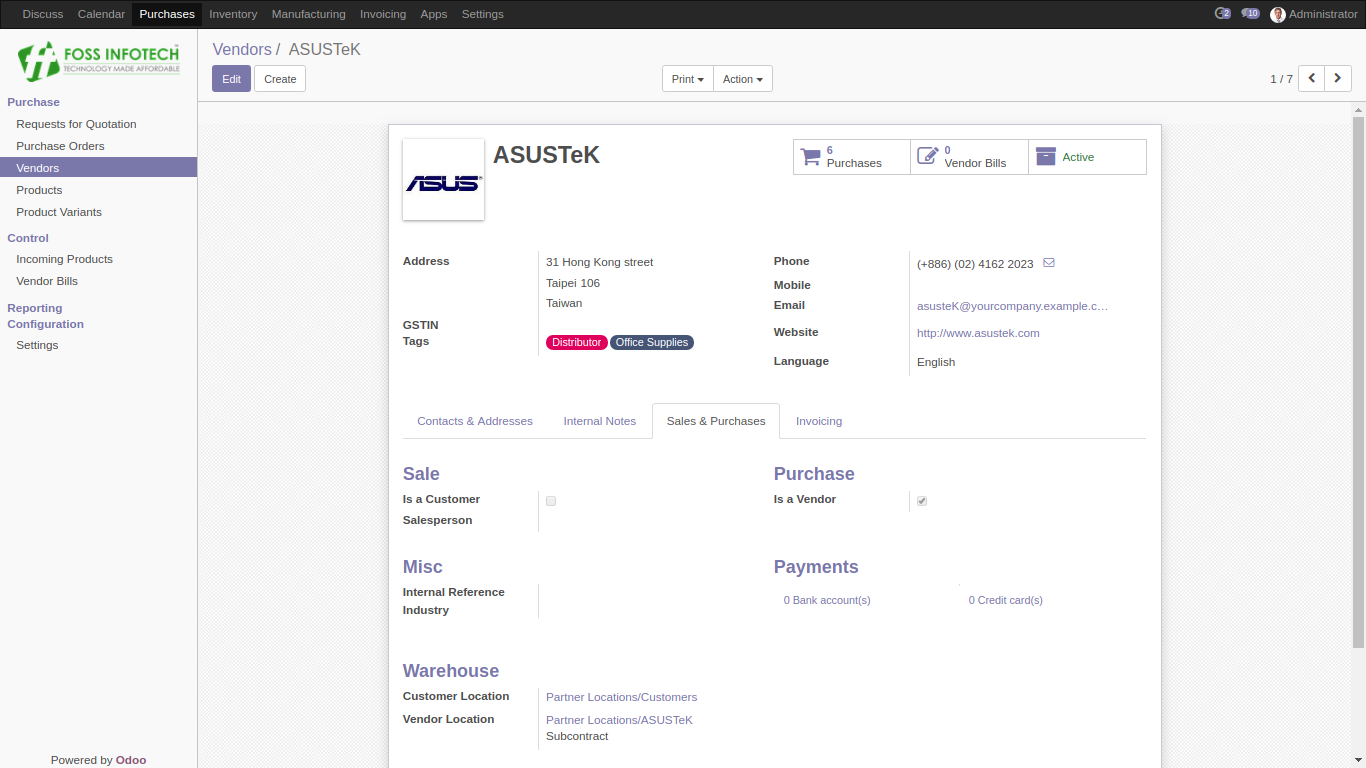The image size is (1366, 768).
Task: Click the asusteK email address link
Action: [x=1012, y=306]
